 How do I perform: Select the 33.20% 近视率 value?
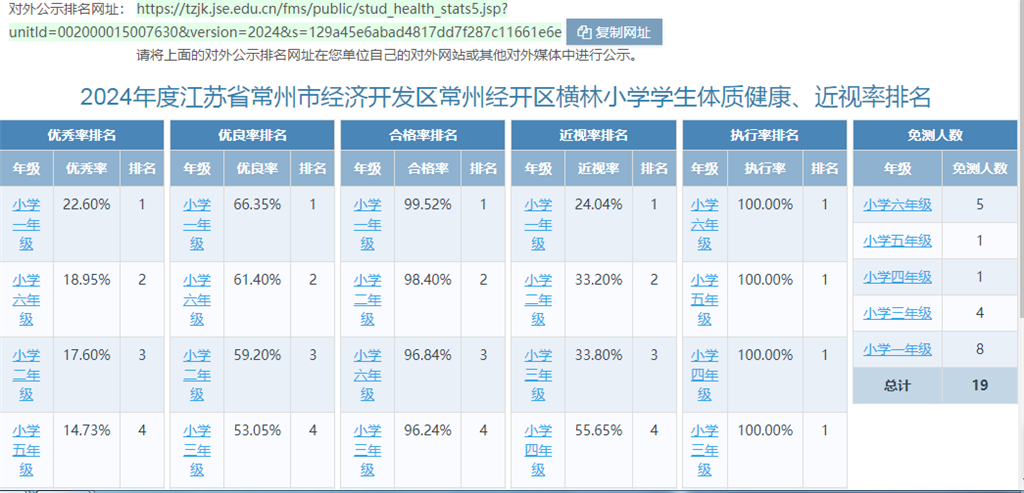click(x=599, y=279)
